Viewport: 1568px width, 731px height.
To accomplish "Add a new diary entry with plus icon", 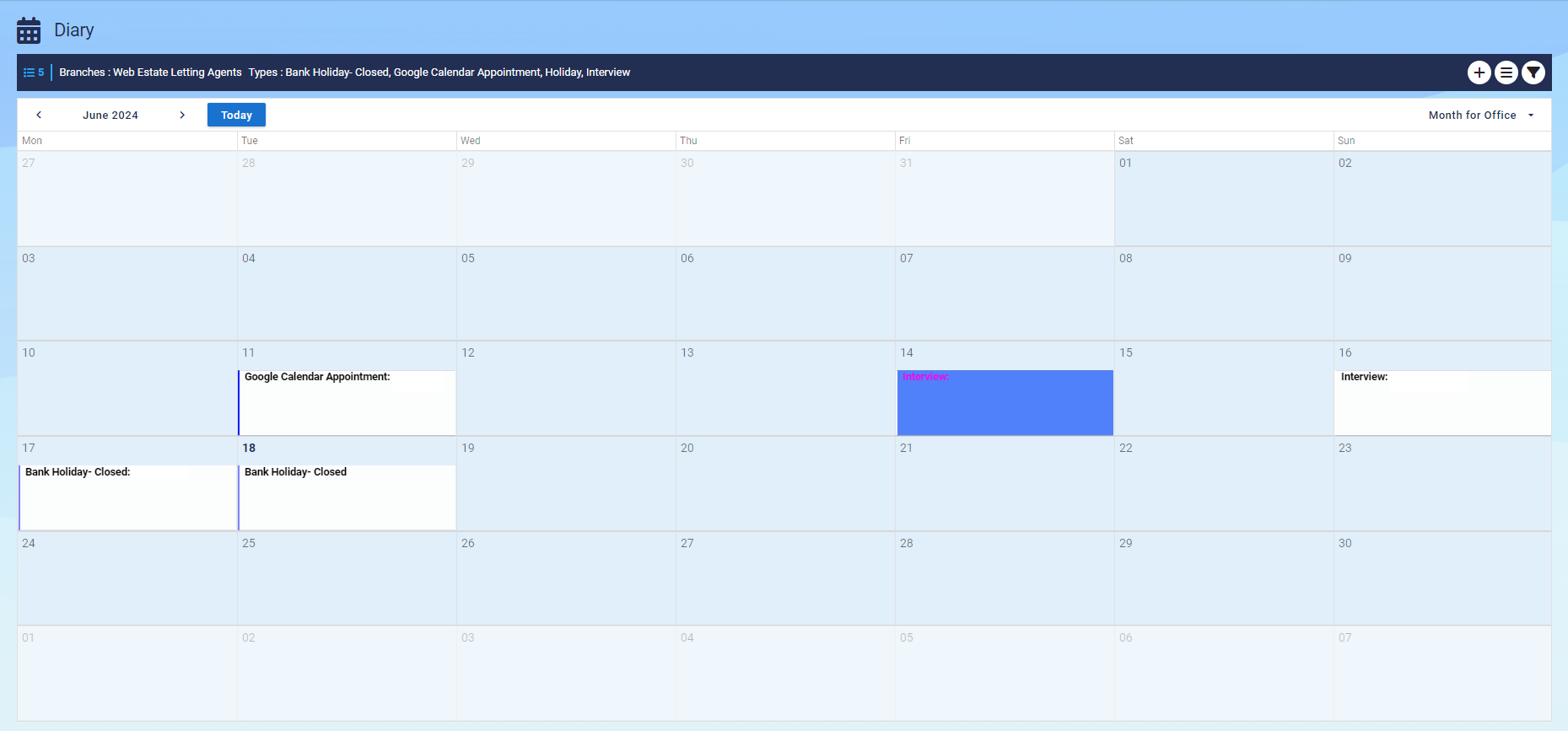I will [1479, 73].
